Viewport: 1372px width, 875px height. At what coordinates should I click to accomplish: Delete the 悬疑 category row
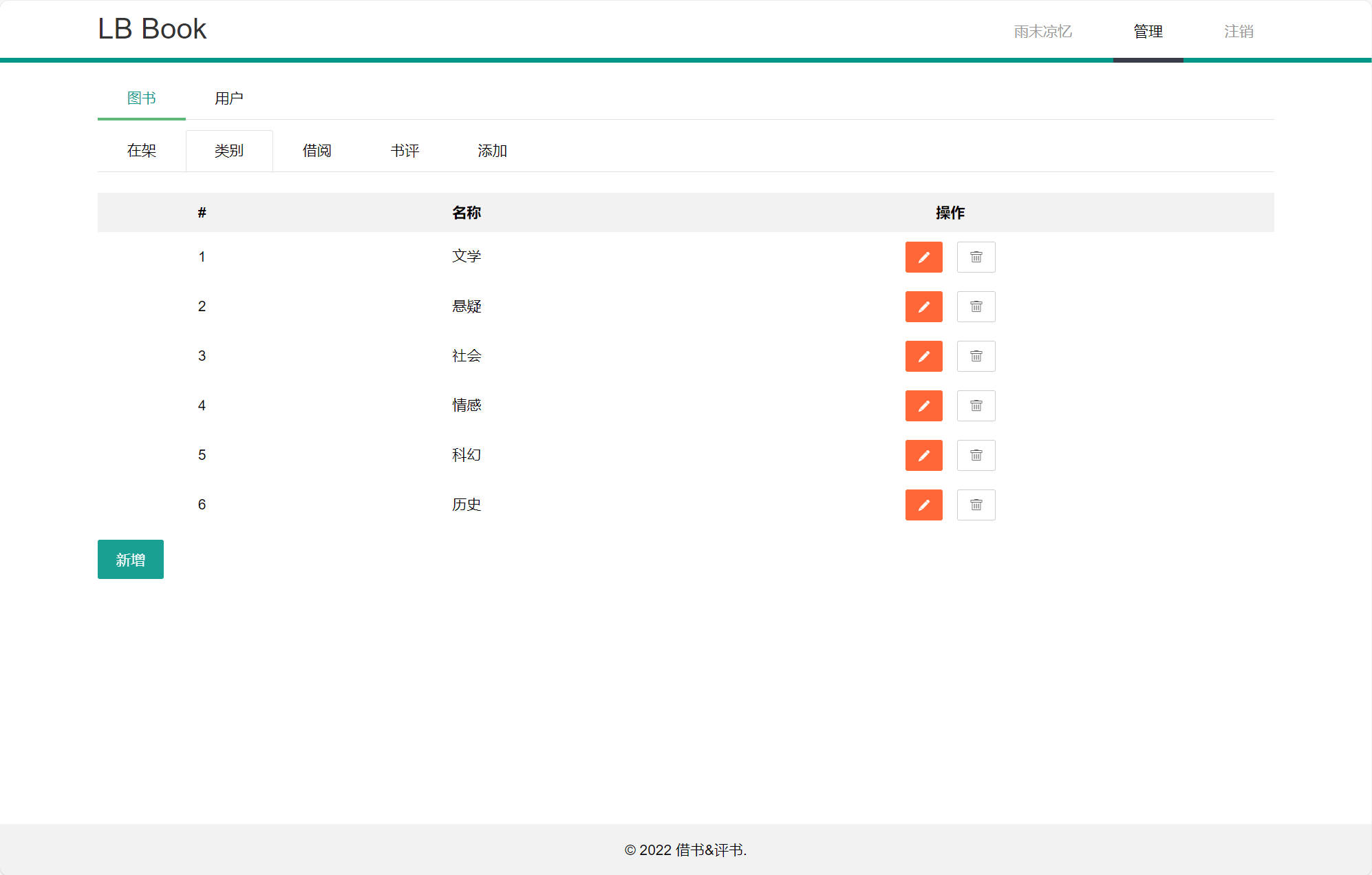pyautogui.click(x=976, y=306)
